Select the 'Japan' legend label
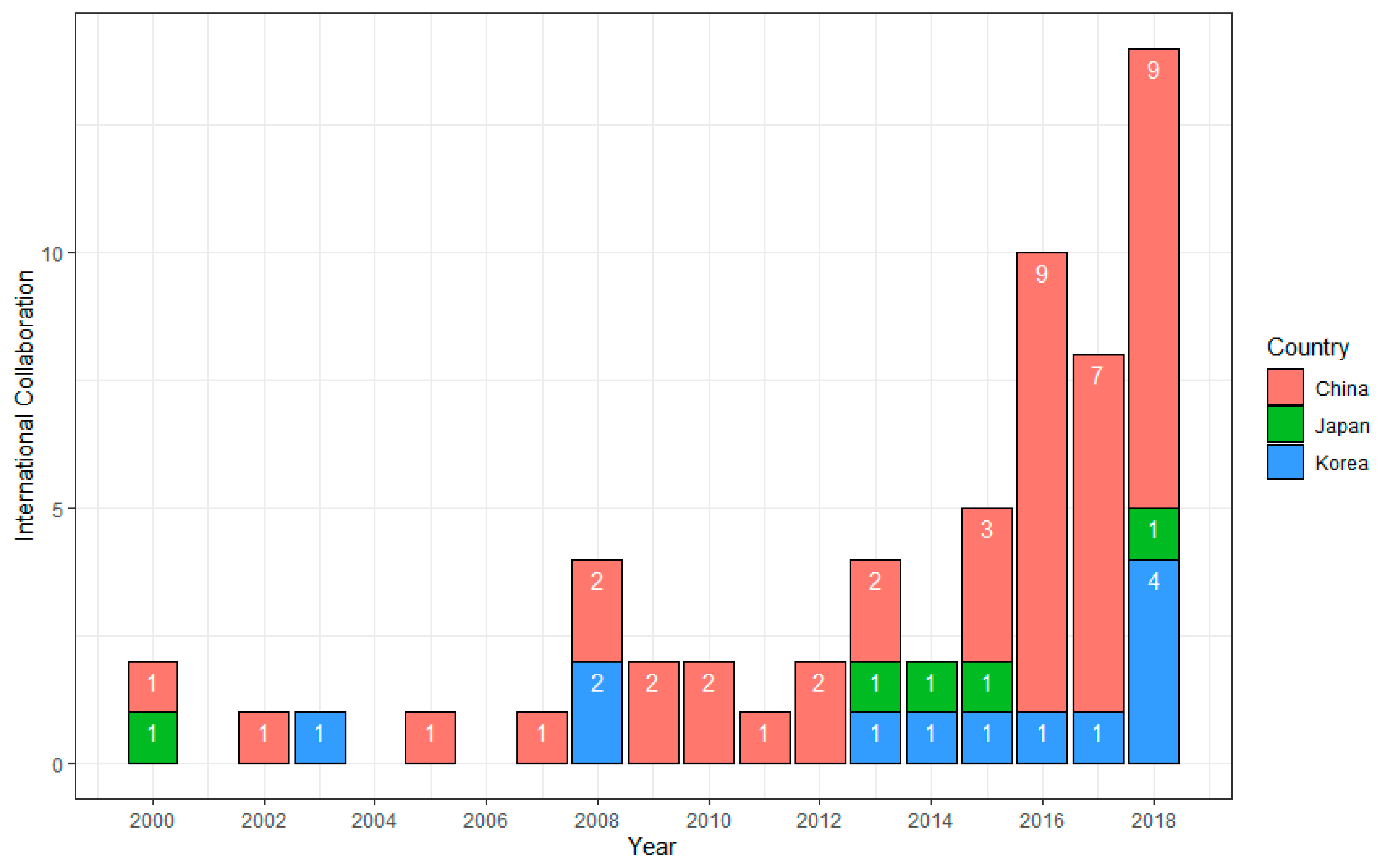The height and width of the screenshot is (868, 1379). tap(1342, 426)
